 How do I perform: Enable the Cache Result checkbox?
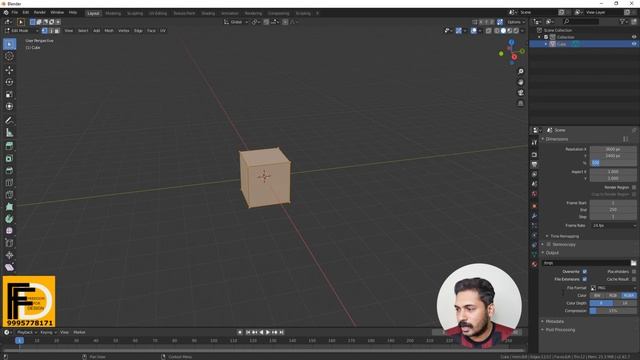634,279
